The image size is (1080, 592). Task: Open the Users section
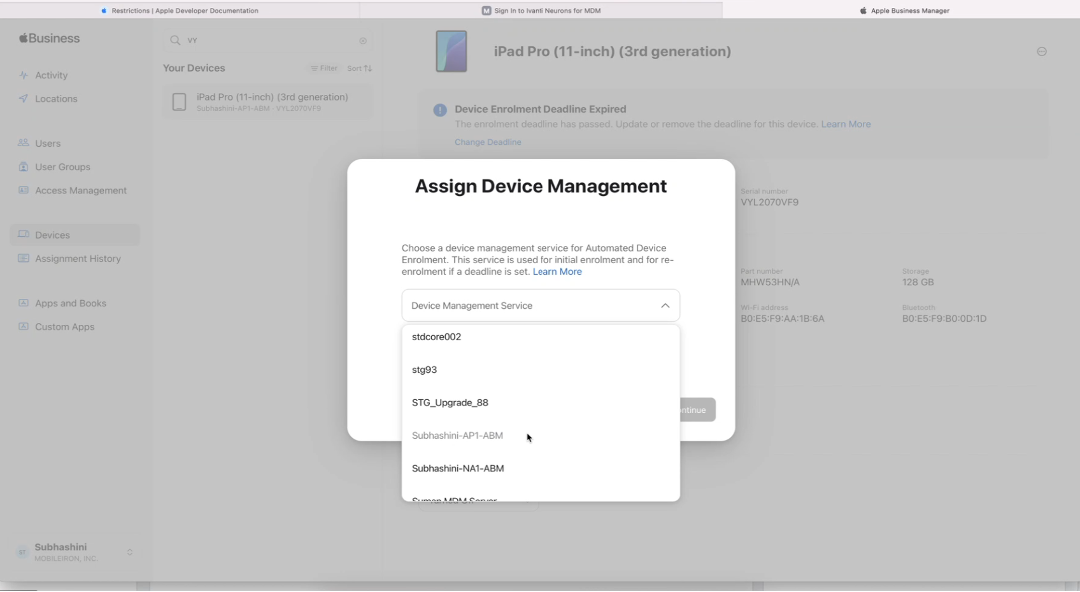pyautogui.click(x=47, y=143)
